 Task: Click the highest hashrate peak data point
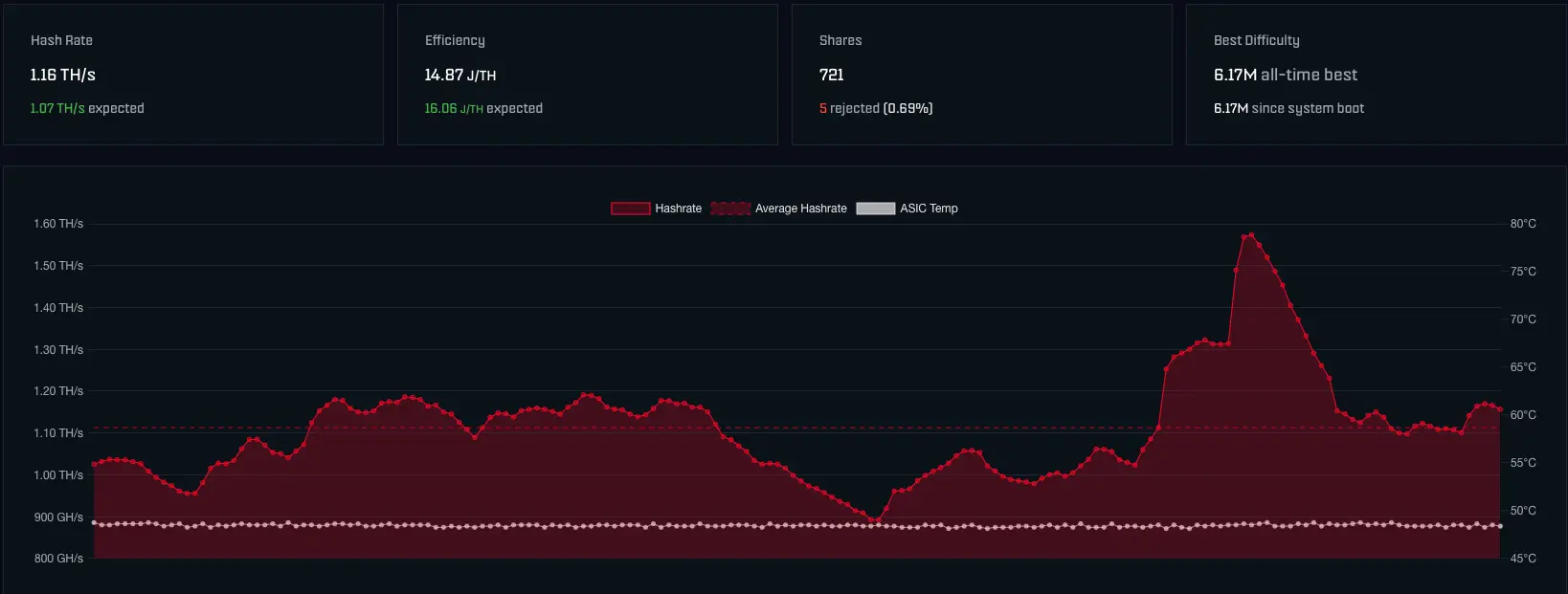pos(1251,234)
